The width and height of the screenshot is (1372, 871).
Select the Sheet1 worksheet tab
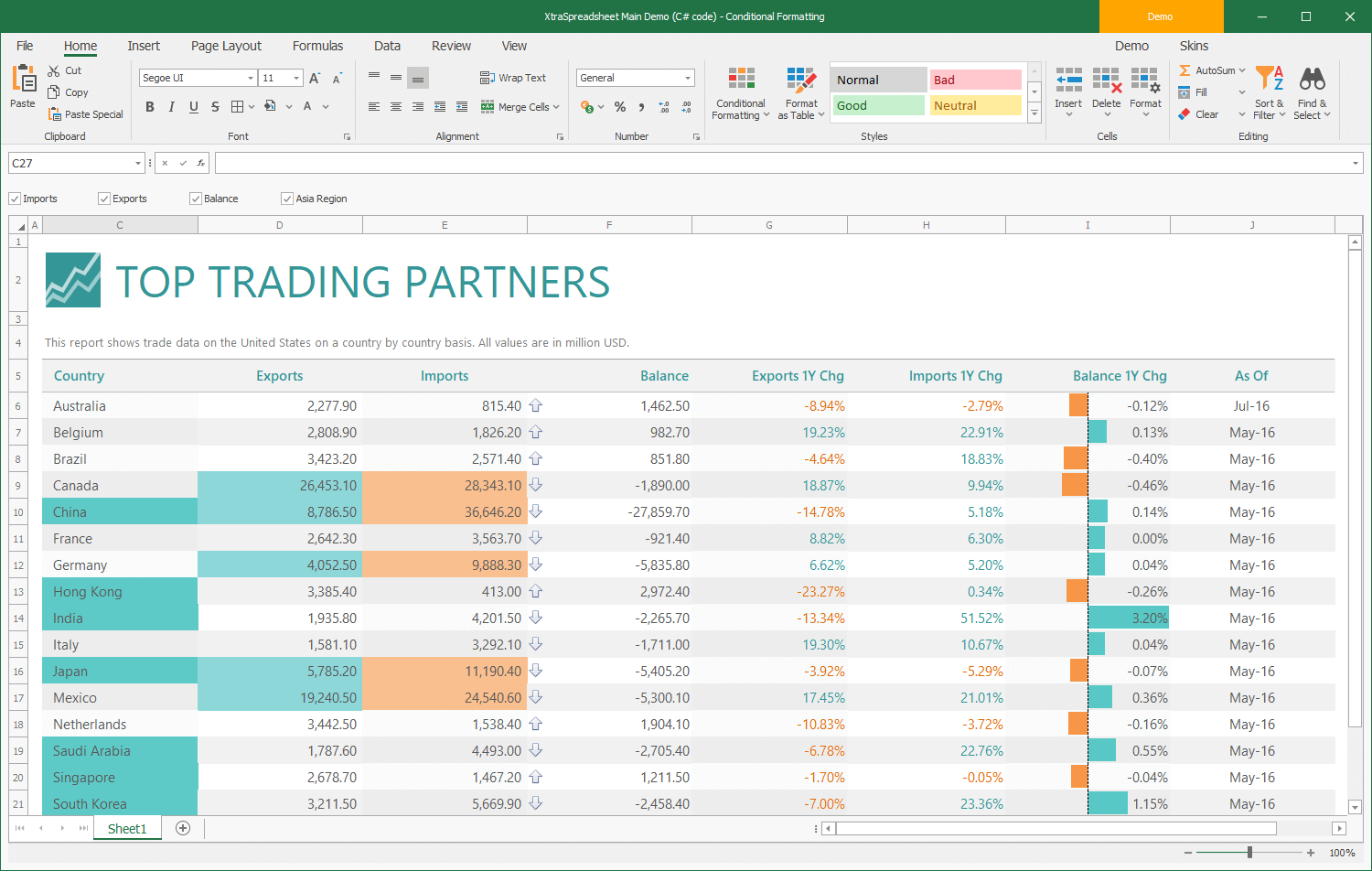point(126,828)
